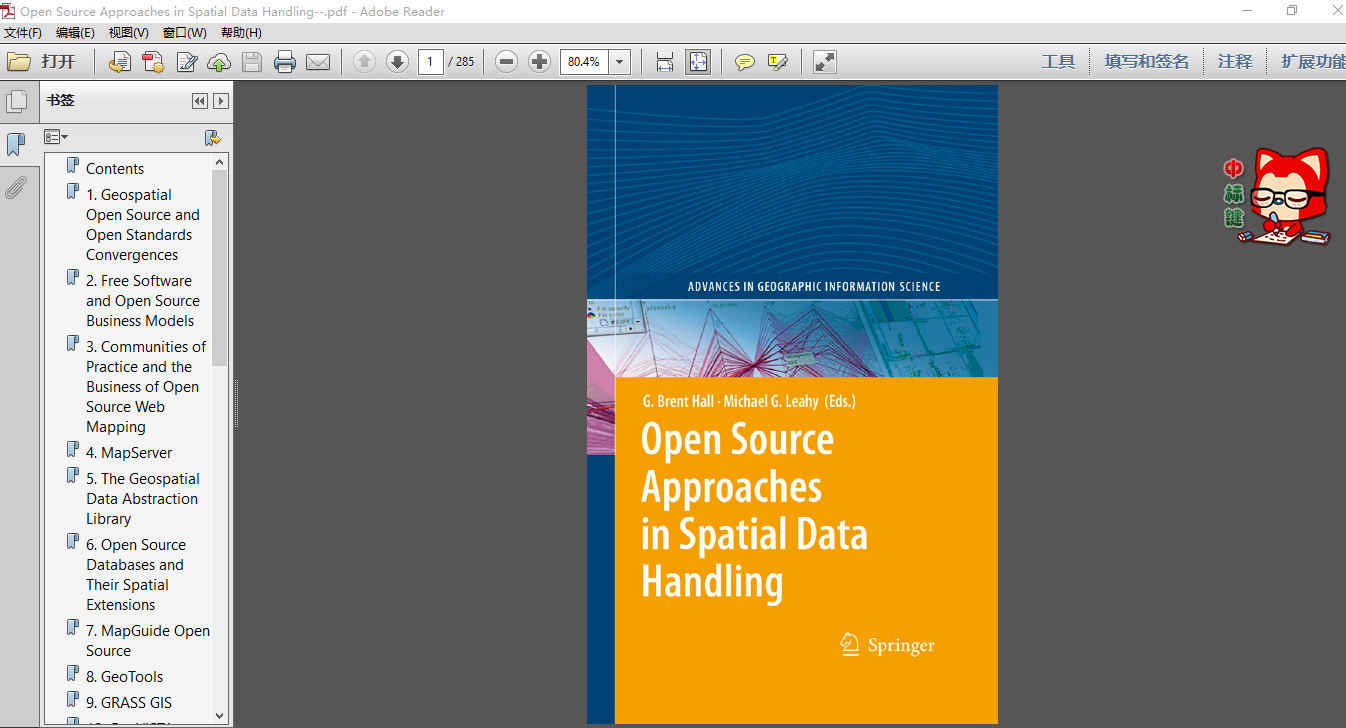1346x728 pixels.
Task: Open the 窗口(W) menu
Action: (185, 33)
